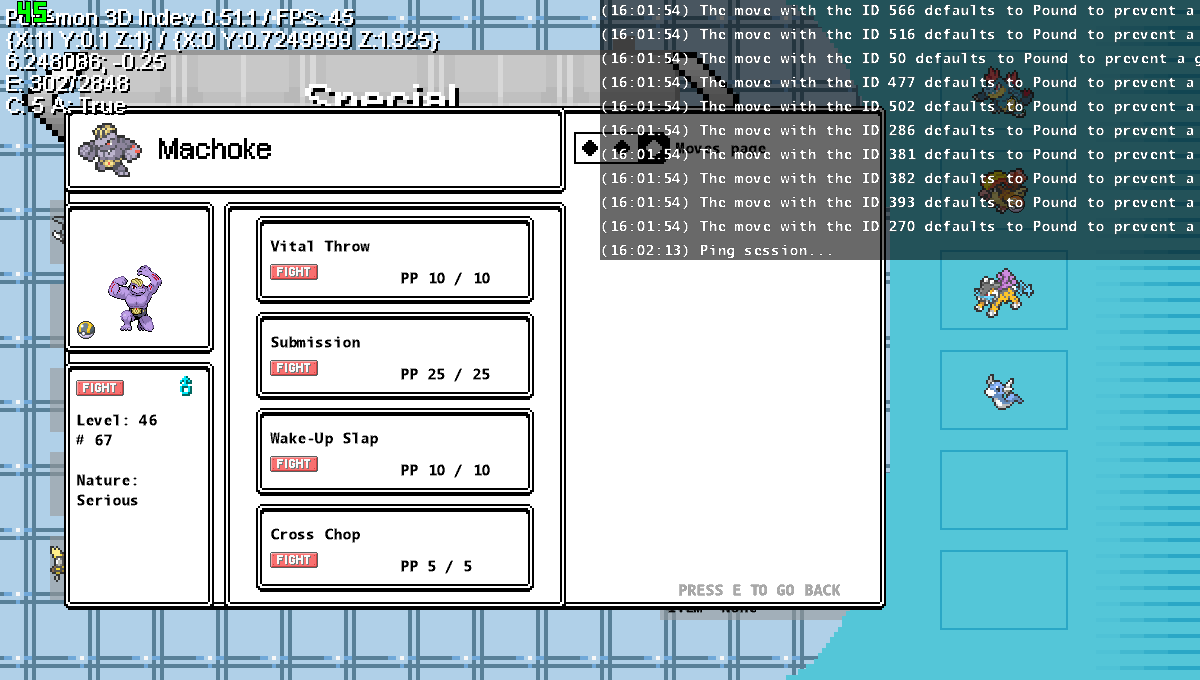Click the FIGHT badge under Vital Throw

coord(294,272)
